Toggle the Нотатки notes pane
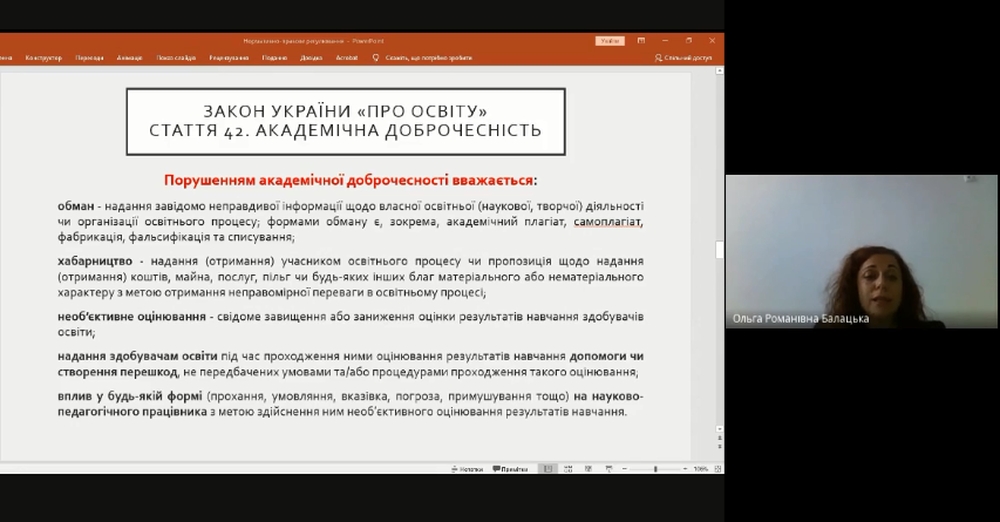The height and width of the screenshot is (522, 1000). pos(467,469)
